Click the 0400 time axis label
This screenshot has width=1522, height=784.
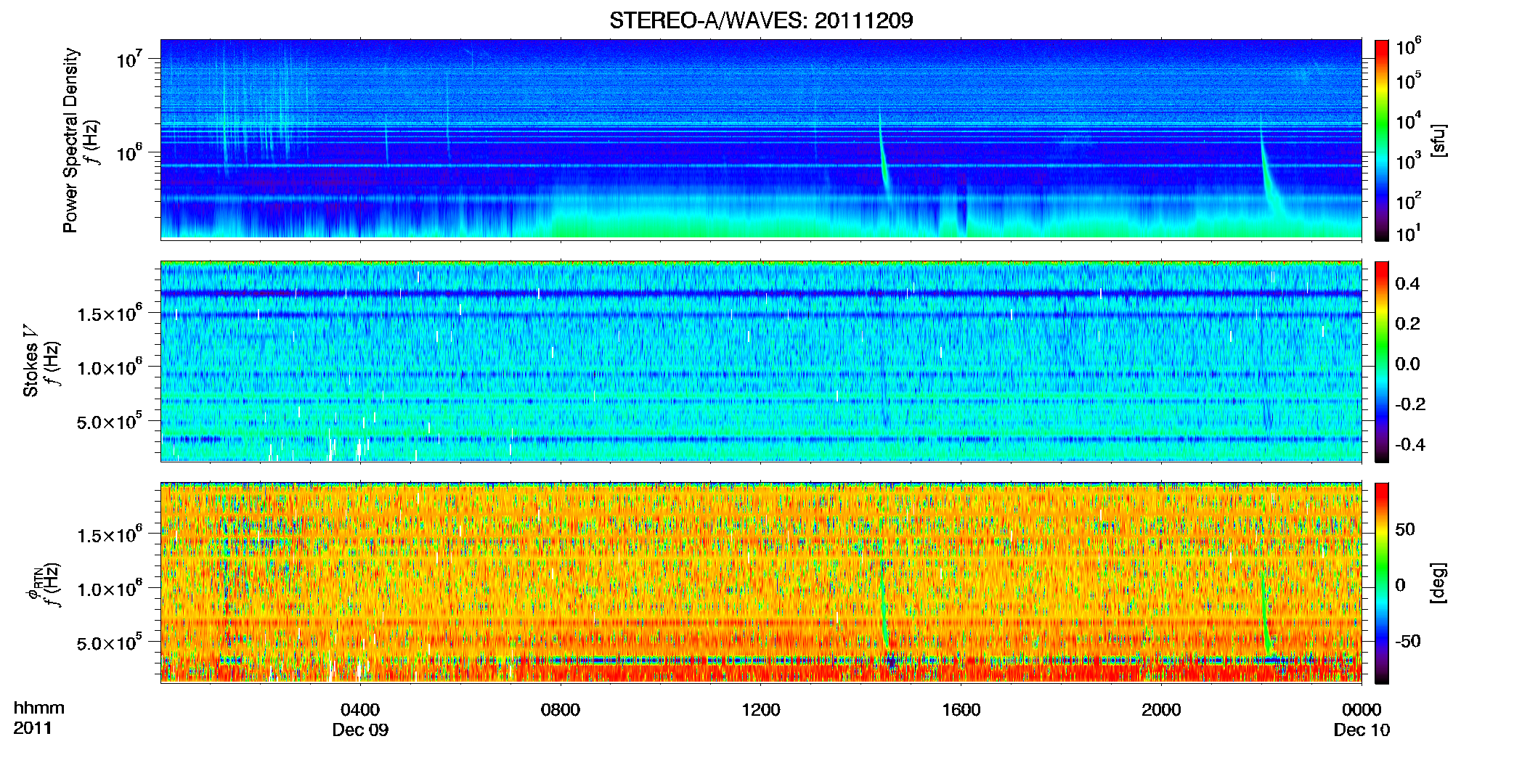point(360,710)
